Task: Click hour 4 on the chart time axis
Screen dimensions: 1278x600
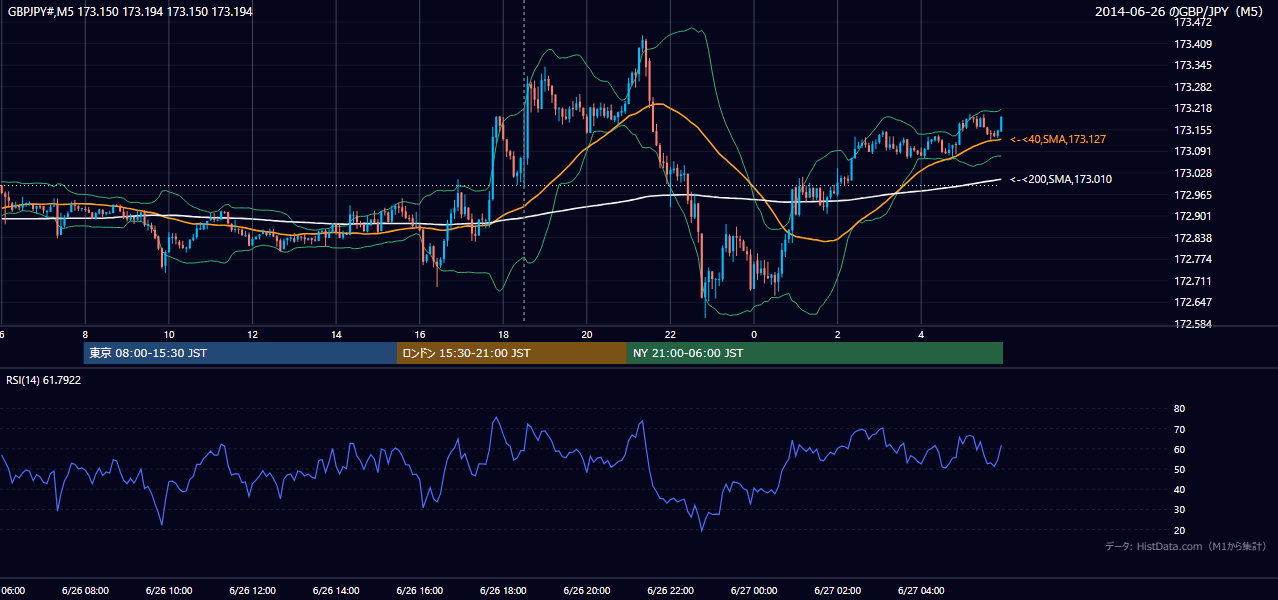Action: [x=921, y=334]
